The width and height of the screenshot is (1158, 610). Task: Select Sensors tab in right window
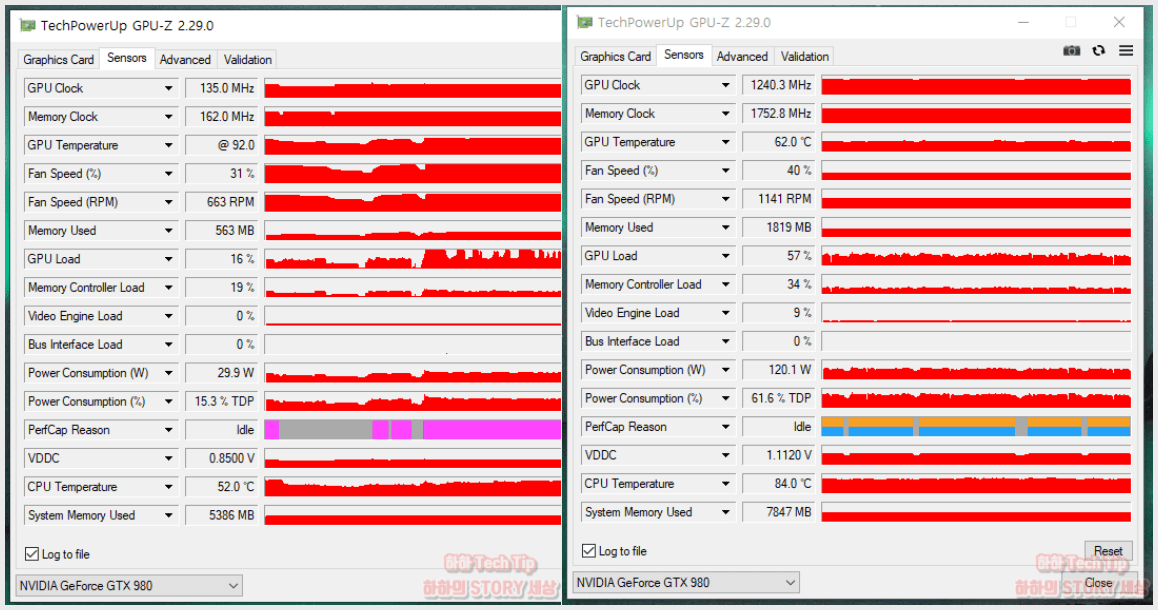pos(683,55)
